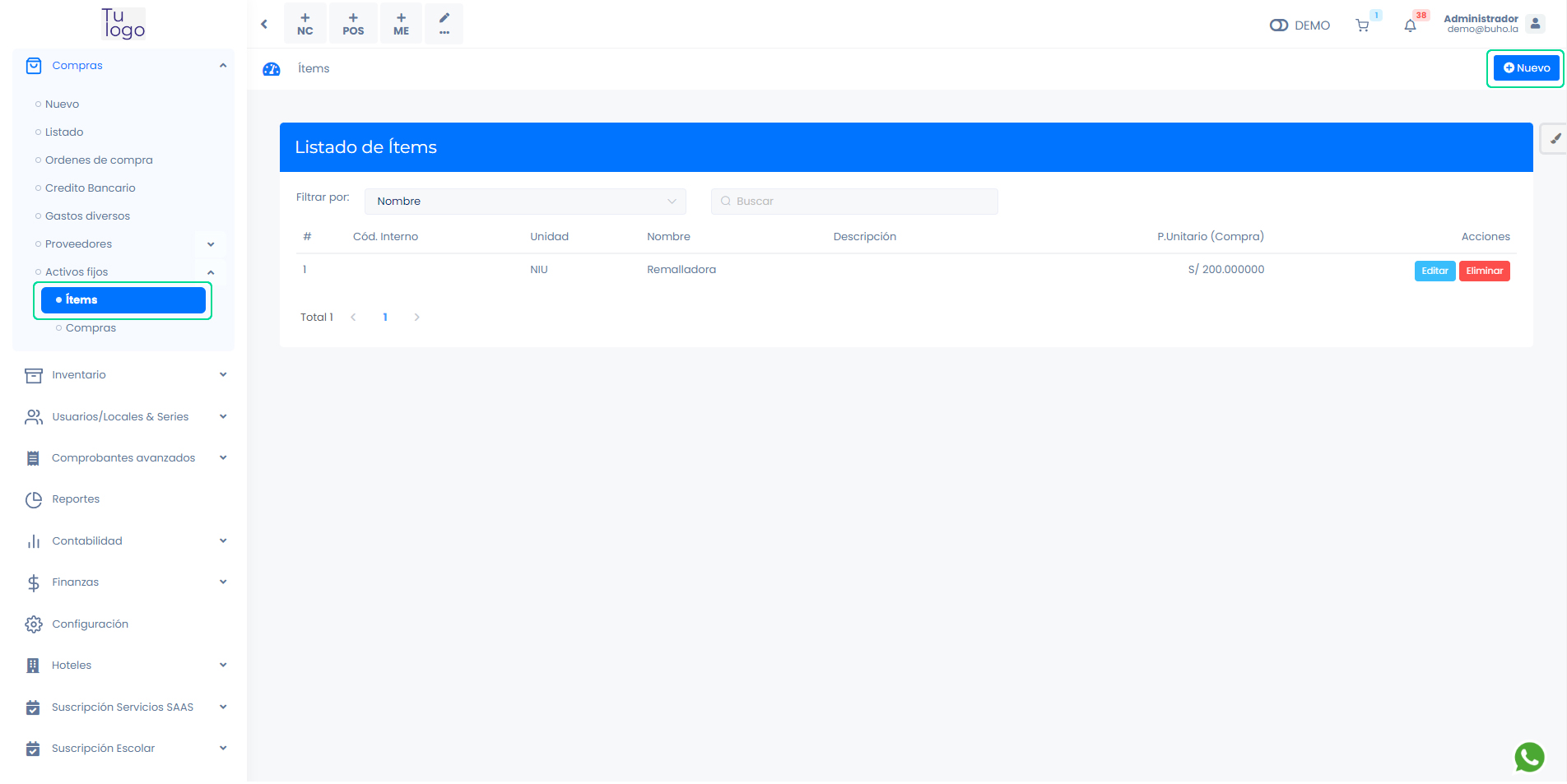
Task: Click the Nuevo button to add item
Action: (x=1526, y=68)
